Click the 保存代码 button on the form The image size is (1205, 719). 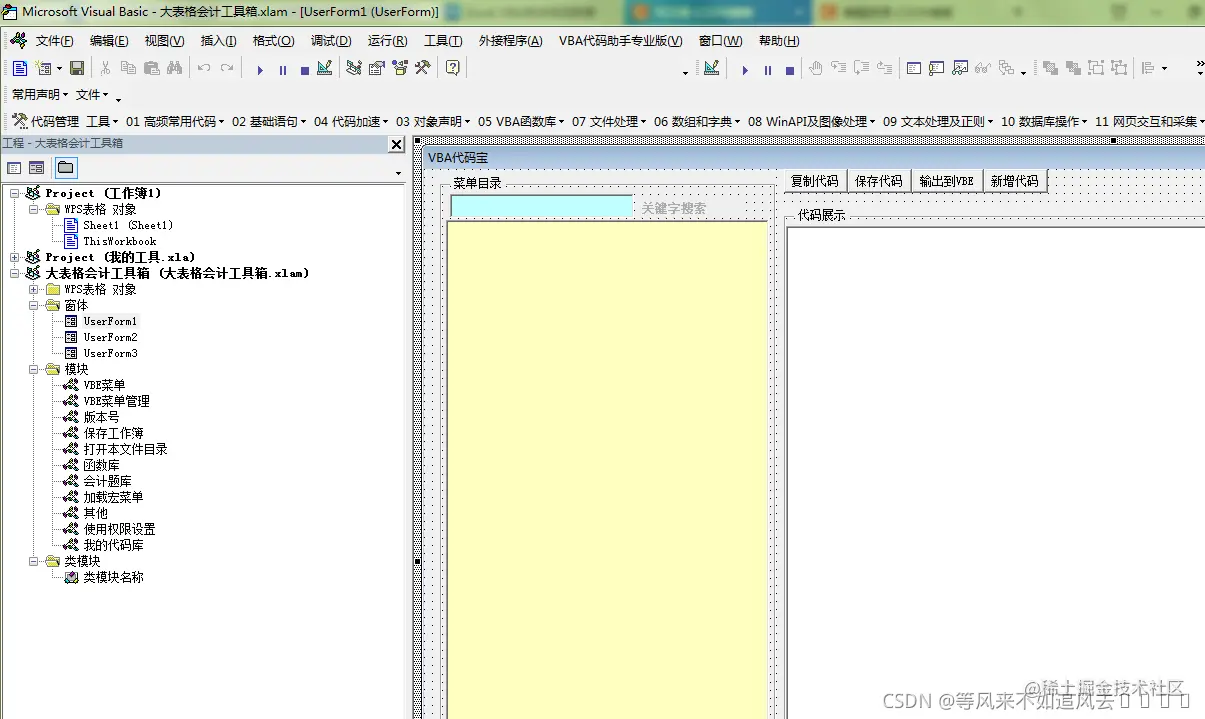(x=879, y=181)
